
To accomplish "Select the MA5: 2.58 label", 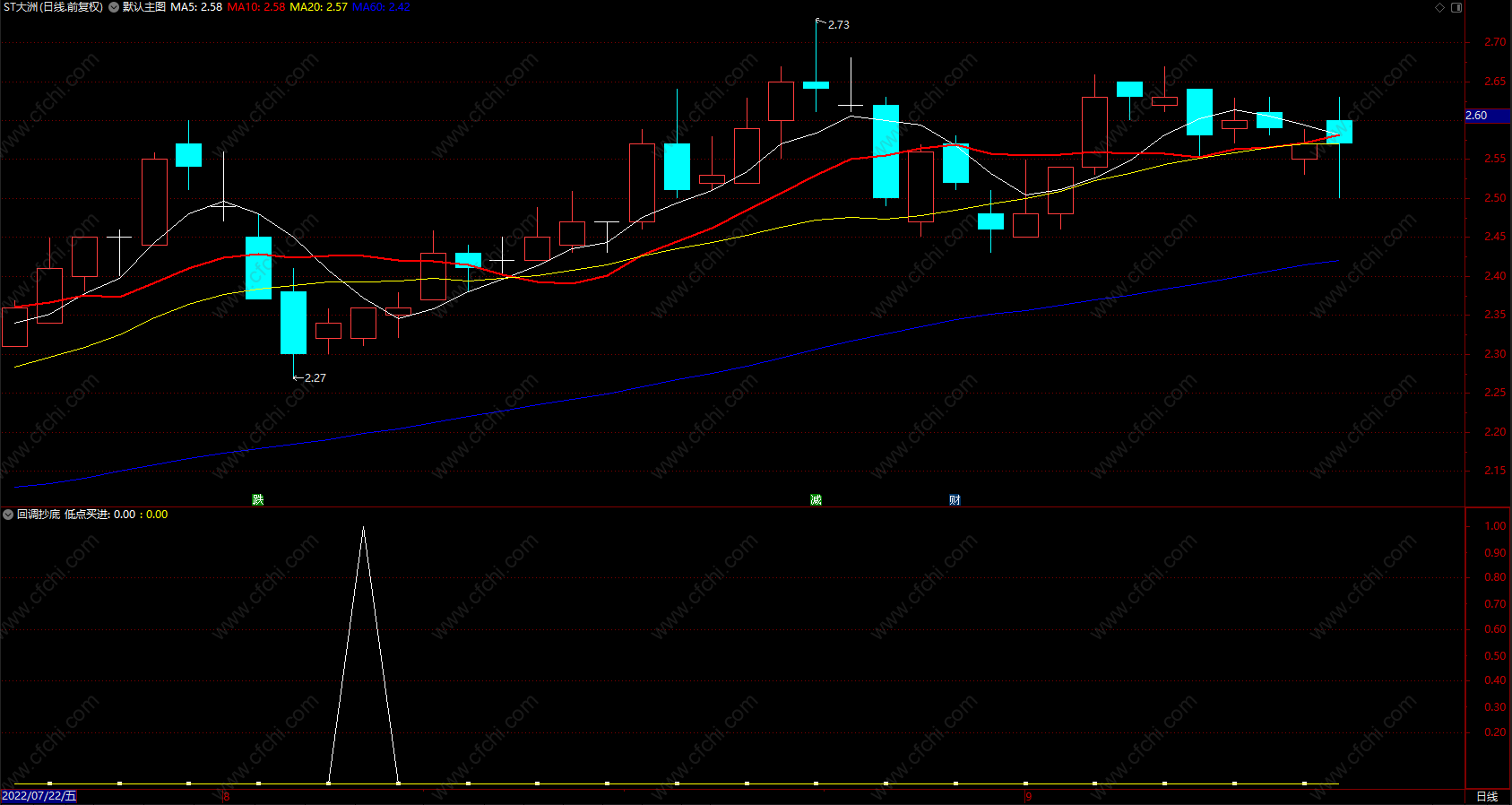I will 196,7.
